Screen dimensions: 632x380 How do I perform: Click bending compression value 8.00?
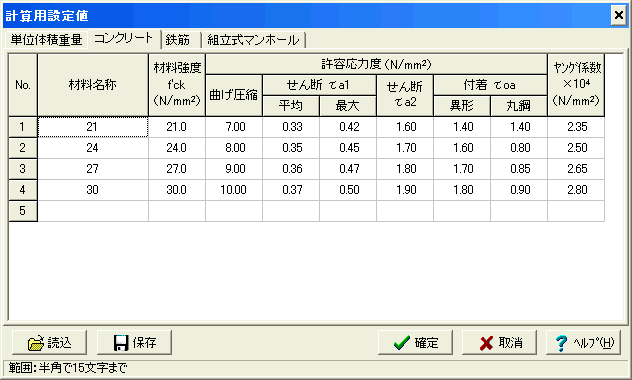(x=234, y=148)
